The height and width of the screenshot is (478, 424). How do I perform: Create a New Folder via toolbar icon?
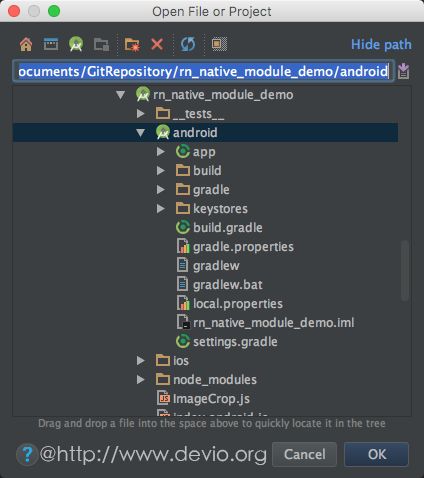pos(132,44)
